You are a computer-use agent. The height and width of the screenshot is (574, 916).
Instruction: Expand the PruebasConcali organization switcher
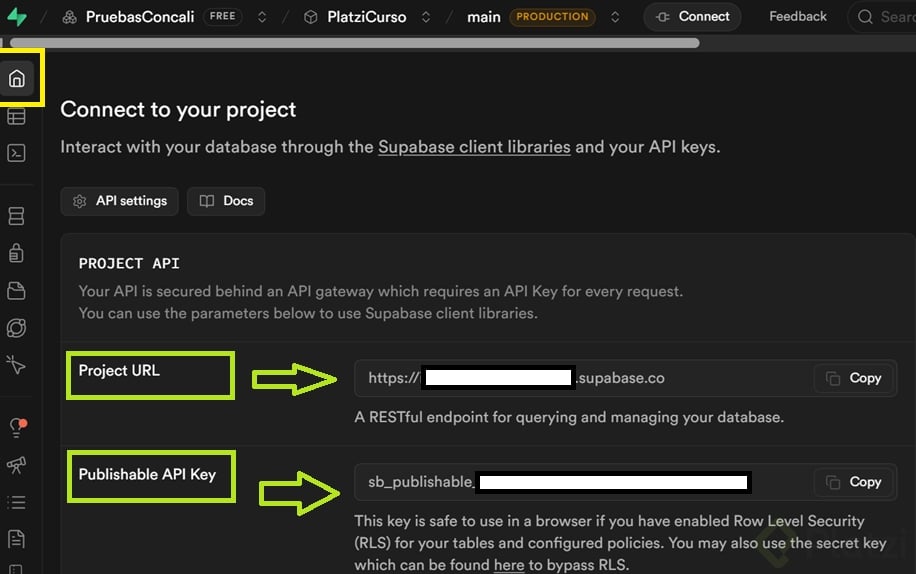(262, 17)
